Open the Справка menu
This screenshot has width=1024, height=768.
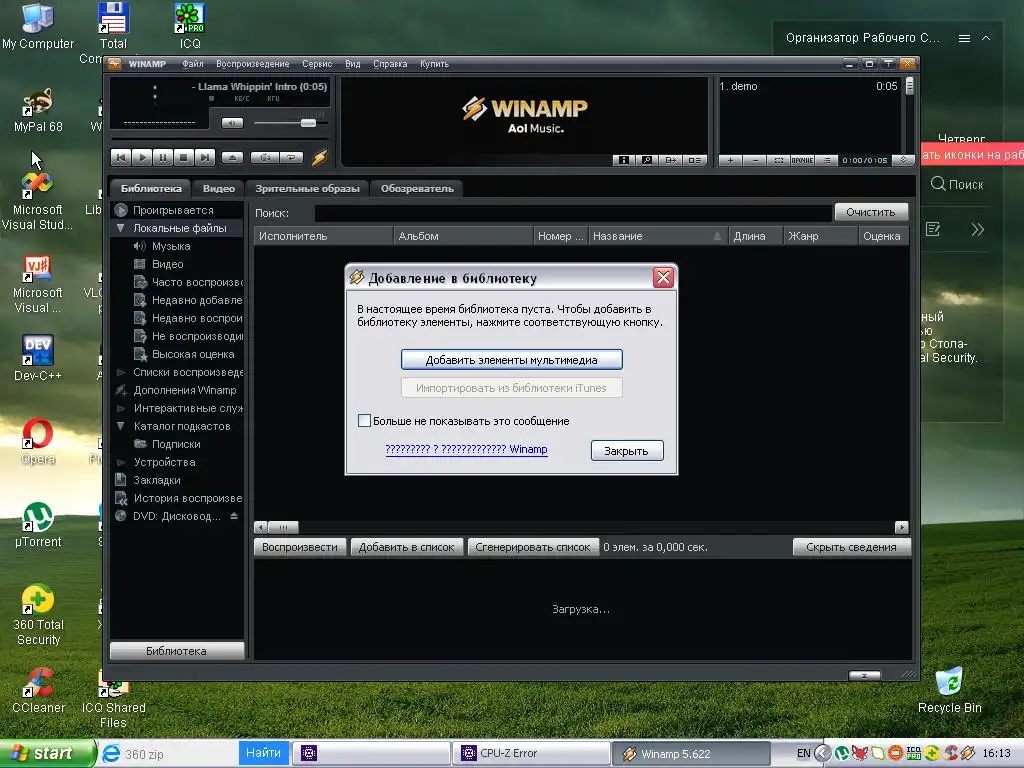click(x=390, y=64)
